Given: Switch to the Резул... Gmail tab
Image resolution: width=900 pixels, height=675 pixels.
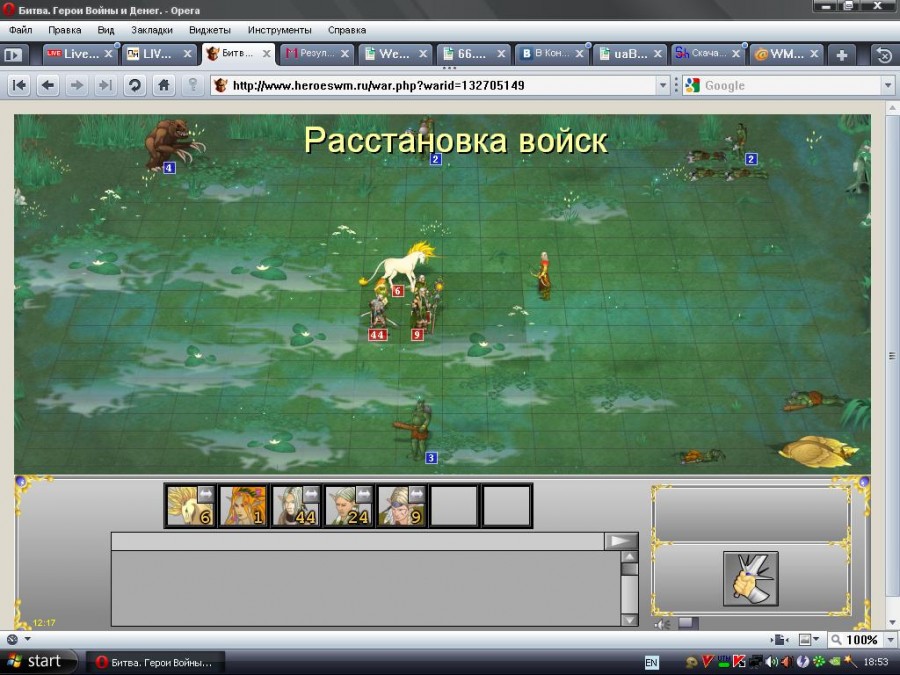Looking at the screenshot, I should (317, 54).
